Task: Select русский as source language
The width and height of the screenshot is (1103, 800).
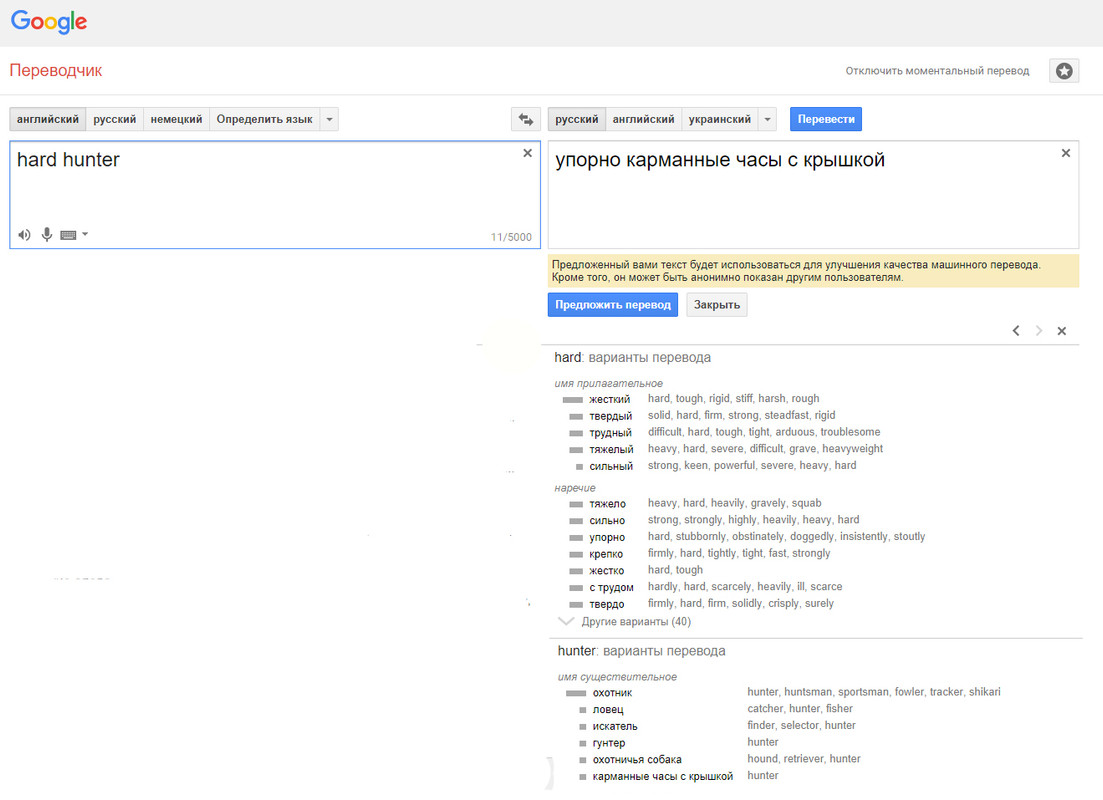Action: (115, 119)
